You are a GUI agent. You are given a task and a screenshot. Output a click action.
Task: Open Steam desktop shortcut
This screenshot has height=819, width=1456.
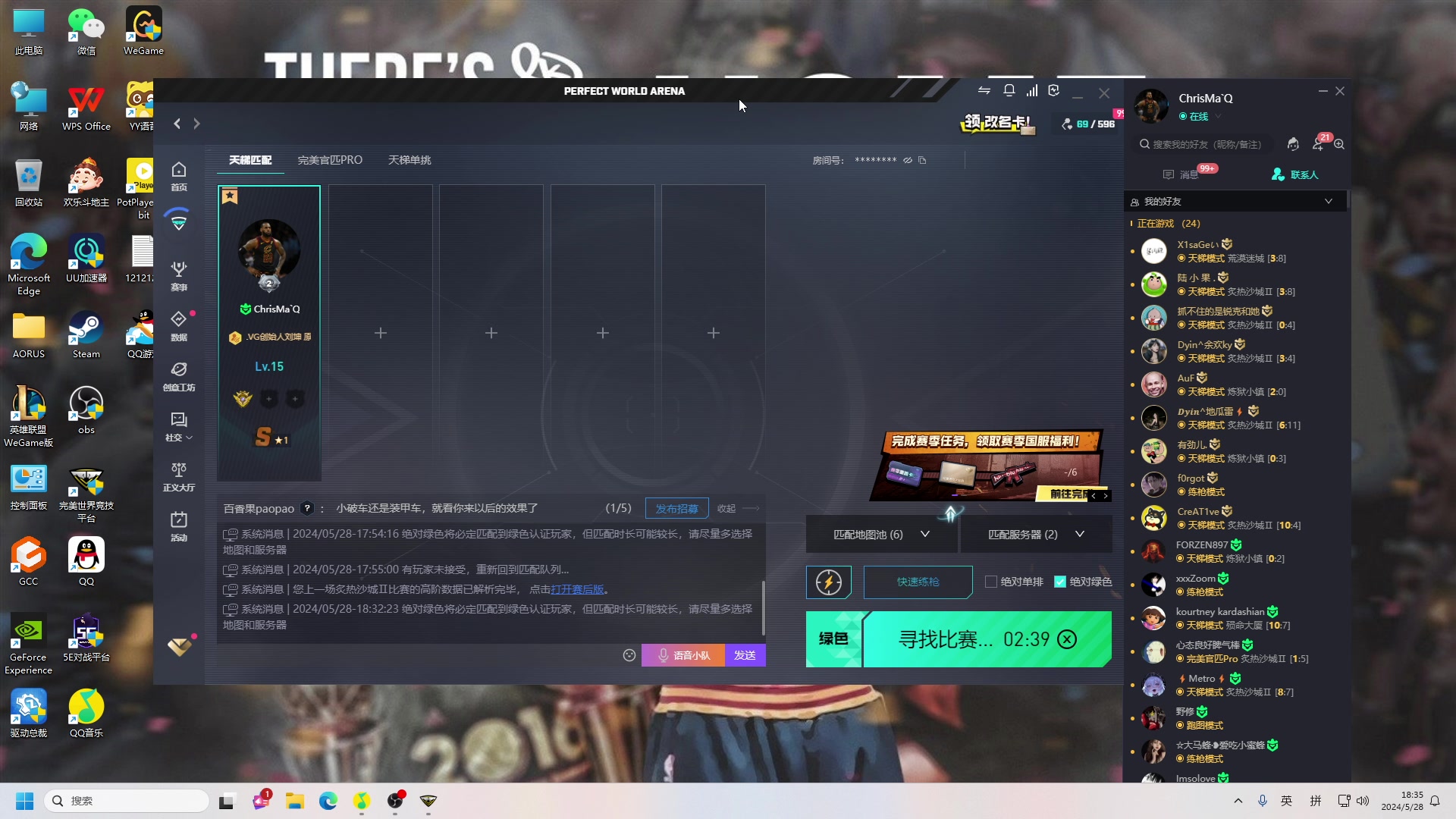point(86,334)
